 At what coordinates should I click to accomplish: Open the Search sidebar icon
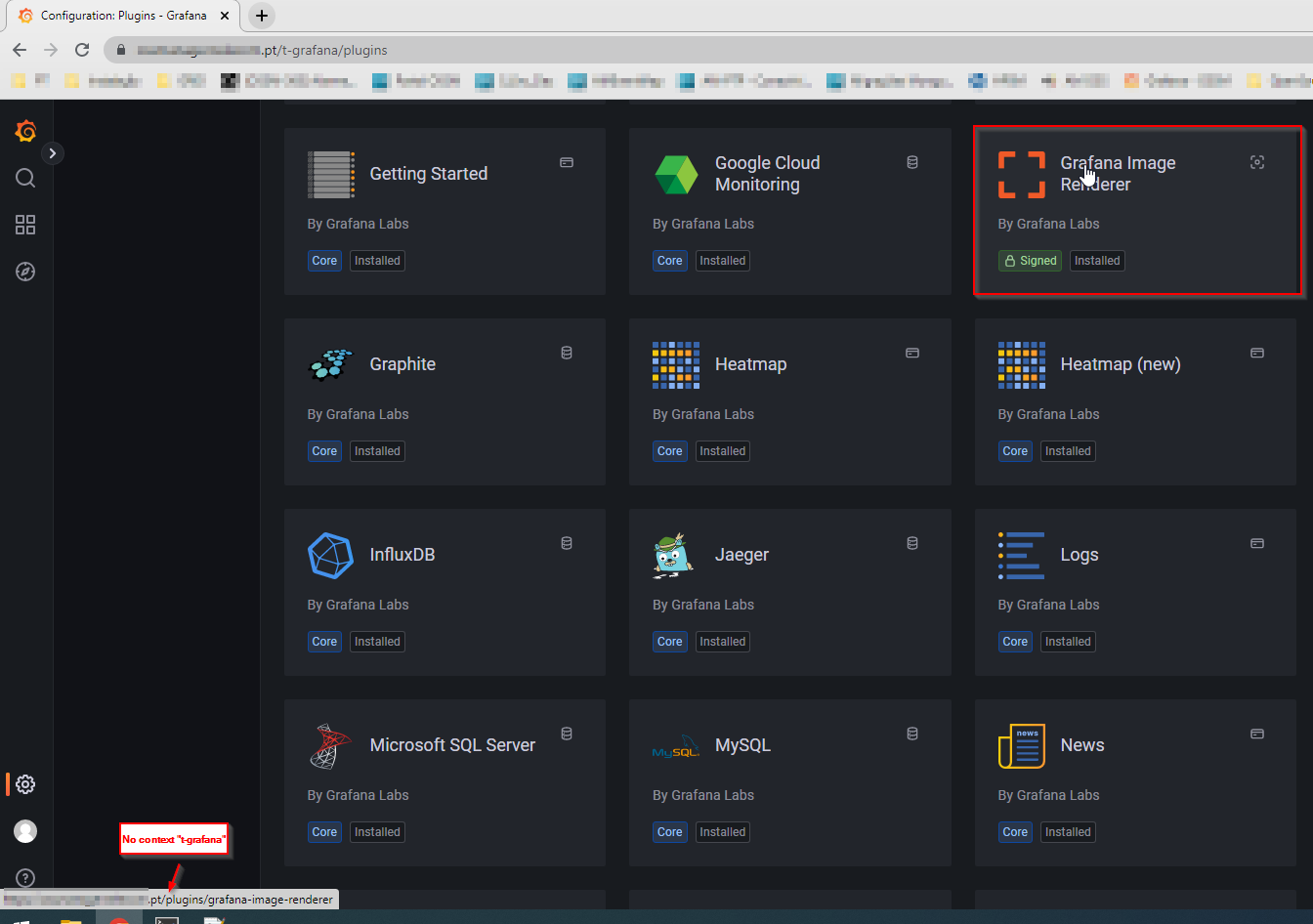pyautogui.click(x=24, y=178)
